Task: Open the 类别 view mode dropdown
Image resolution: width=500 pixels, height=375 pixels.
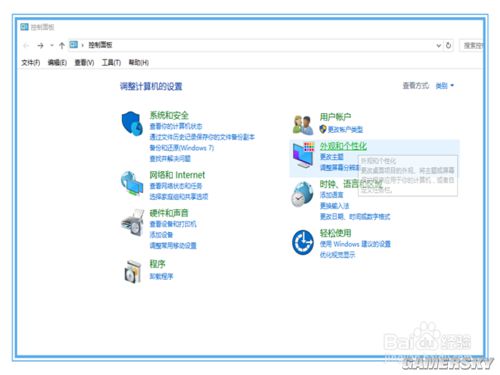Action: [x=445, y=86]
